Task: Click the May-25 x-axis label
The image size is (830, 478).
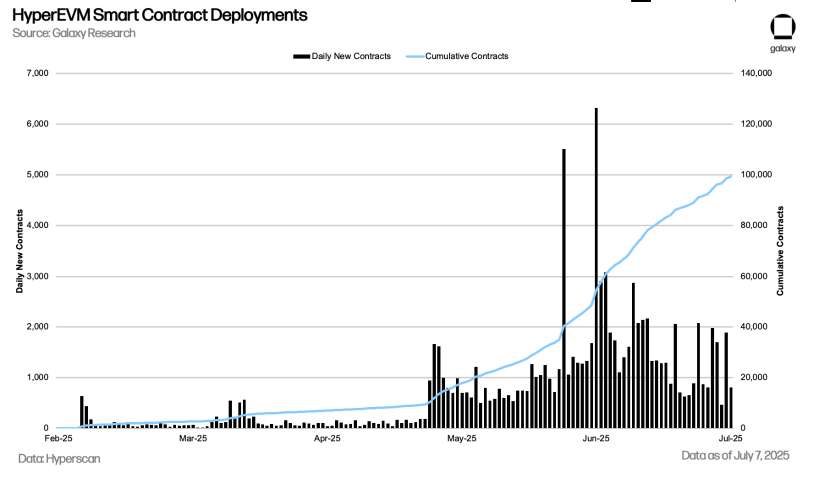Action: [462, 438]
